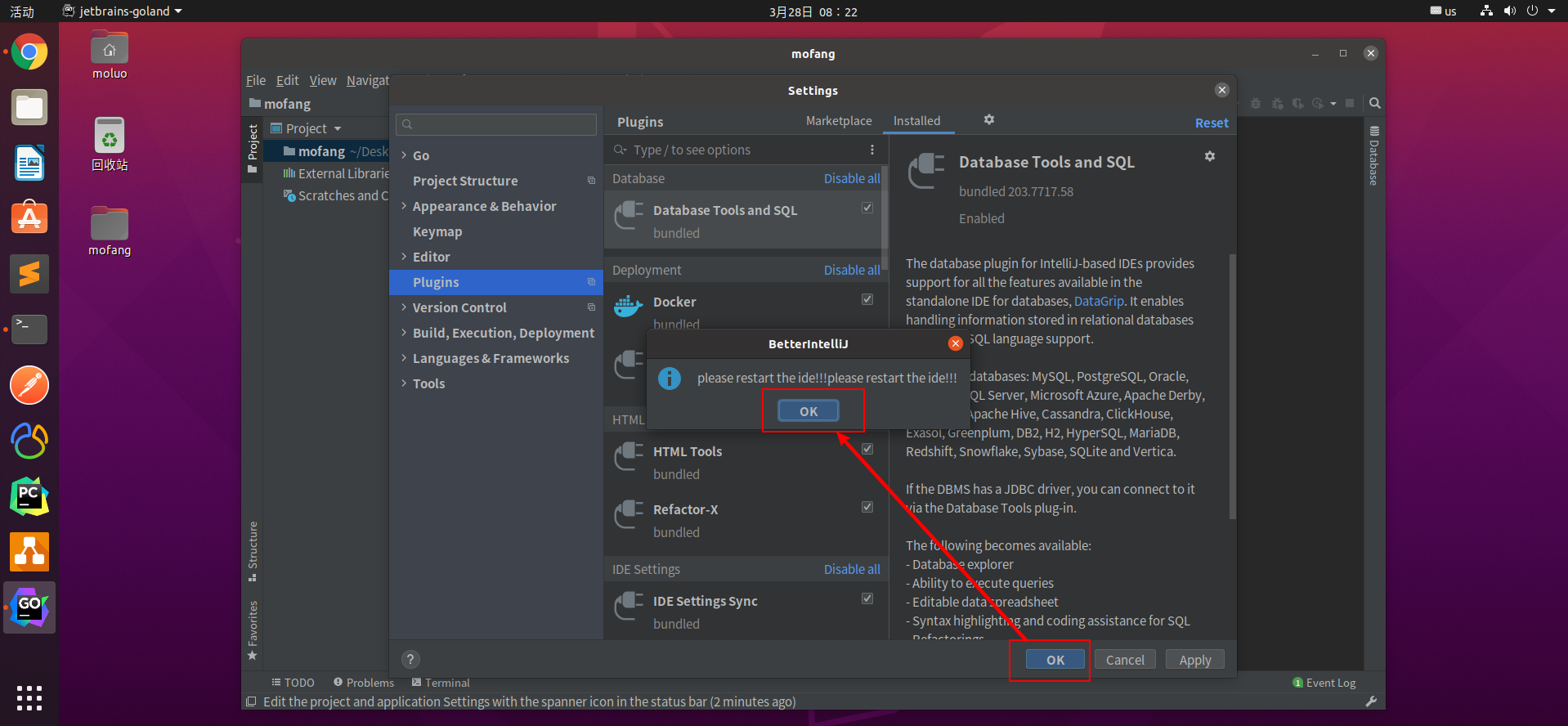This screenshot has width=1568, height=726.
Task: Expand the Go settings section
Action: click(x=404, y=155)
